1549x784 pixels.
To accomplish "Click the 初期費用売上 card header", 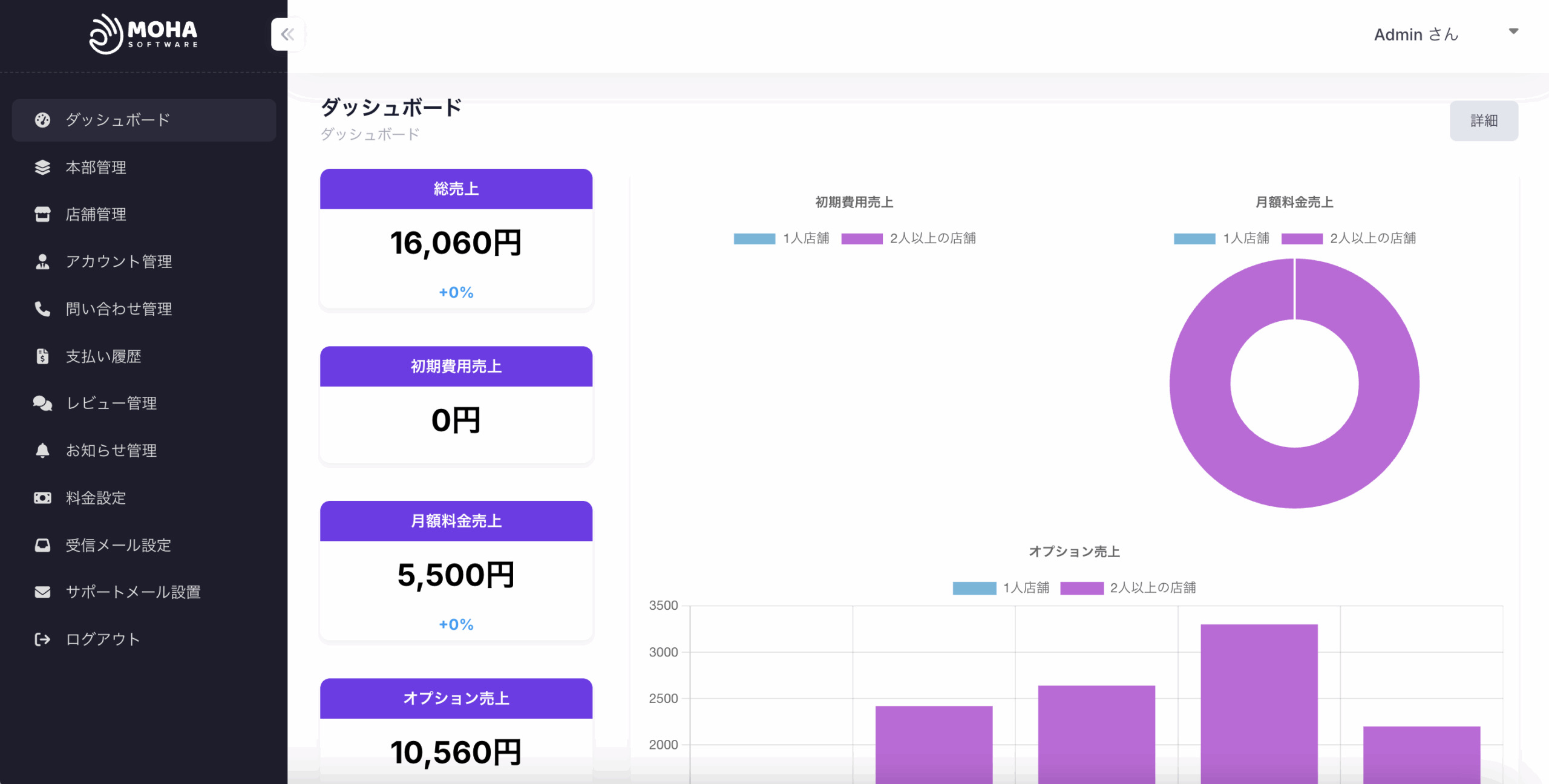I will pos(456,366).
